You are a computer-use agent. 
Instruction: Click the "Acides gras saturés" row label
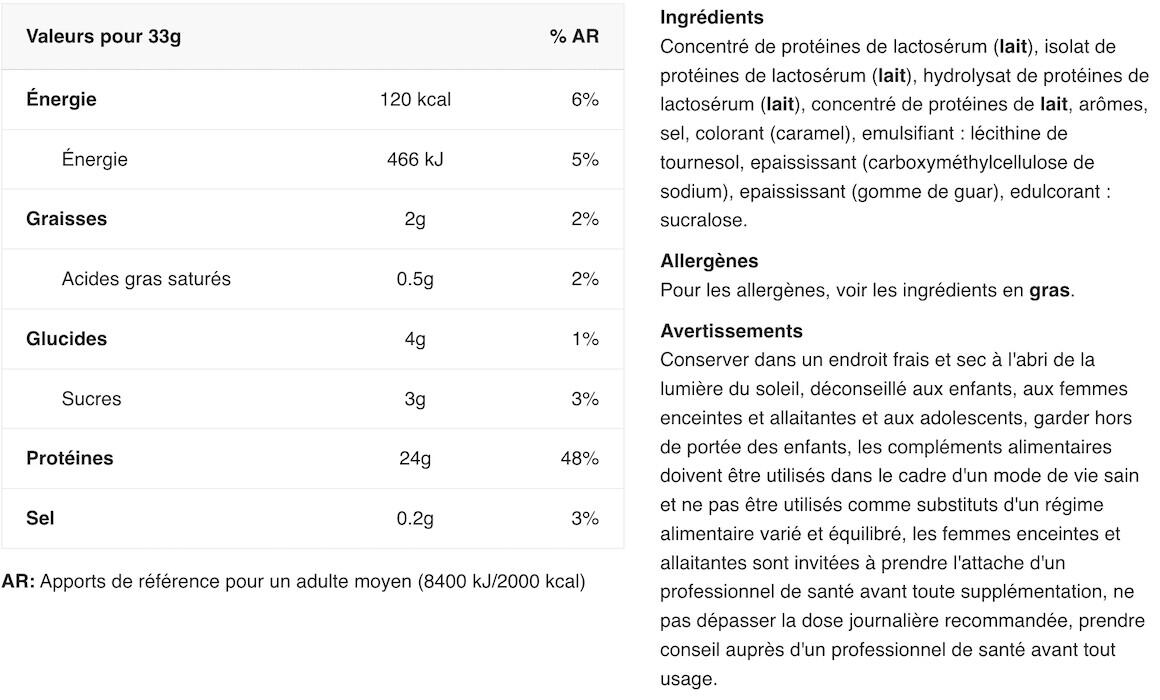[146, 279]
